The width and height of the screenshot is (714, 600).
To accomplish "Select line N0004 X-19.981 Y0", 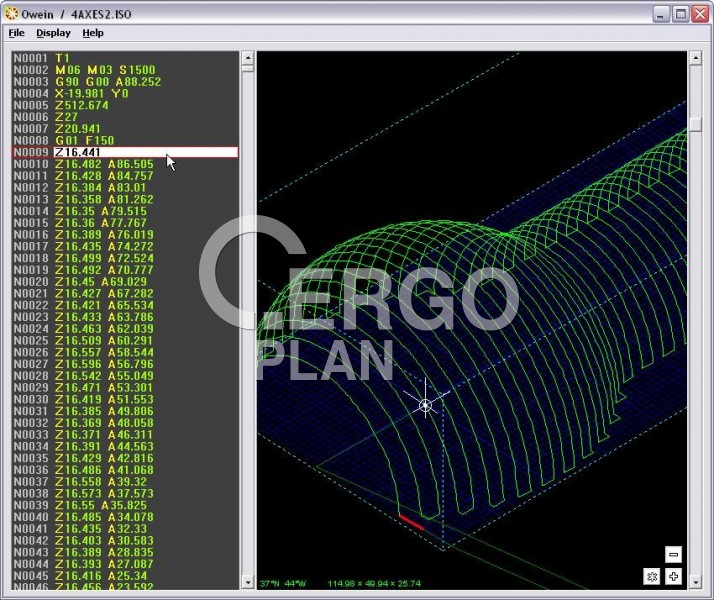I will click(x=125, y=93).
